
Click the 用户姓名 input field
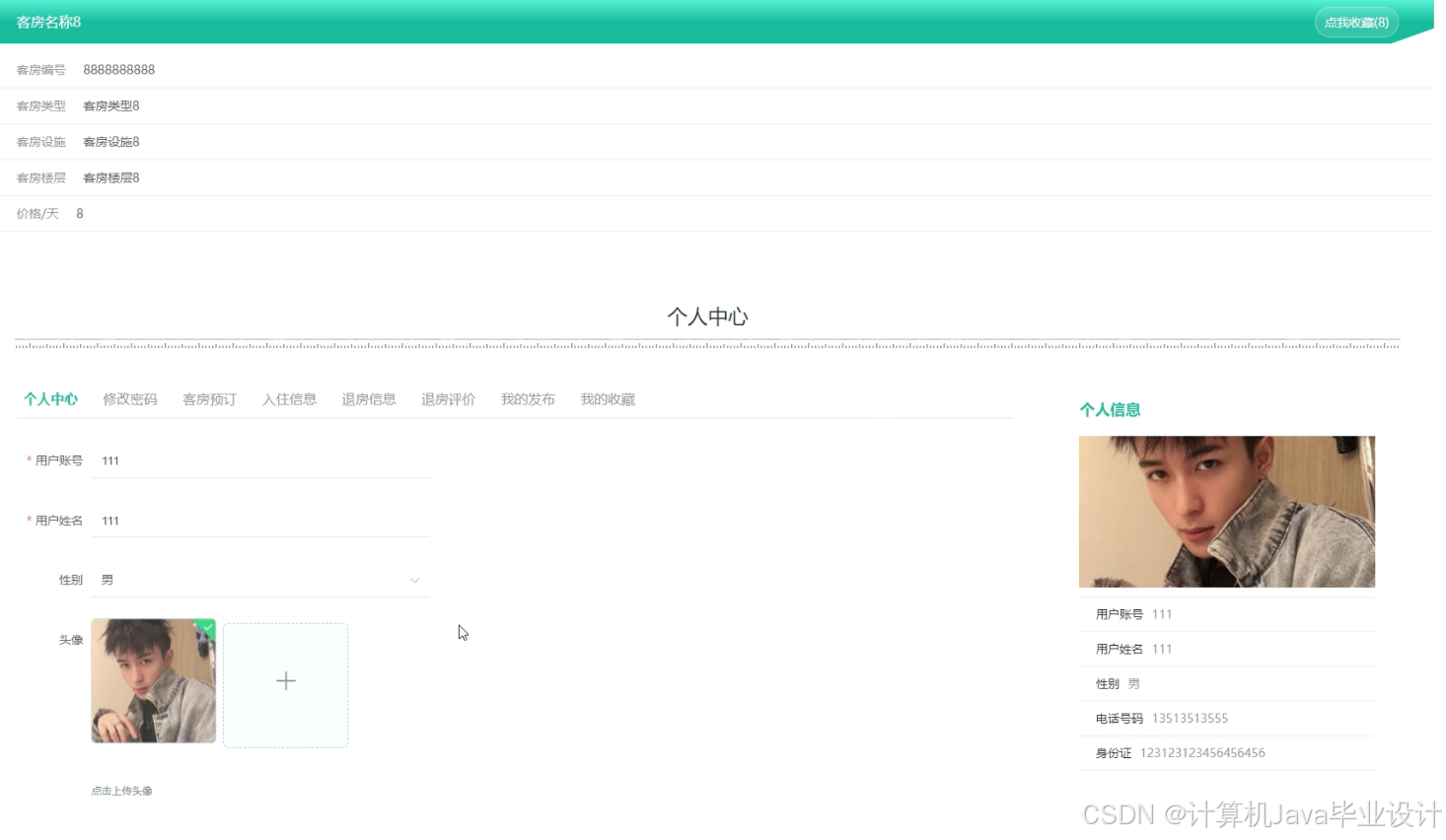259,520
